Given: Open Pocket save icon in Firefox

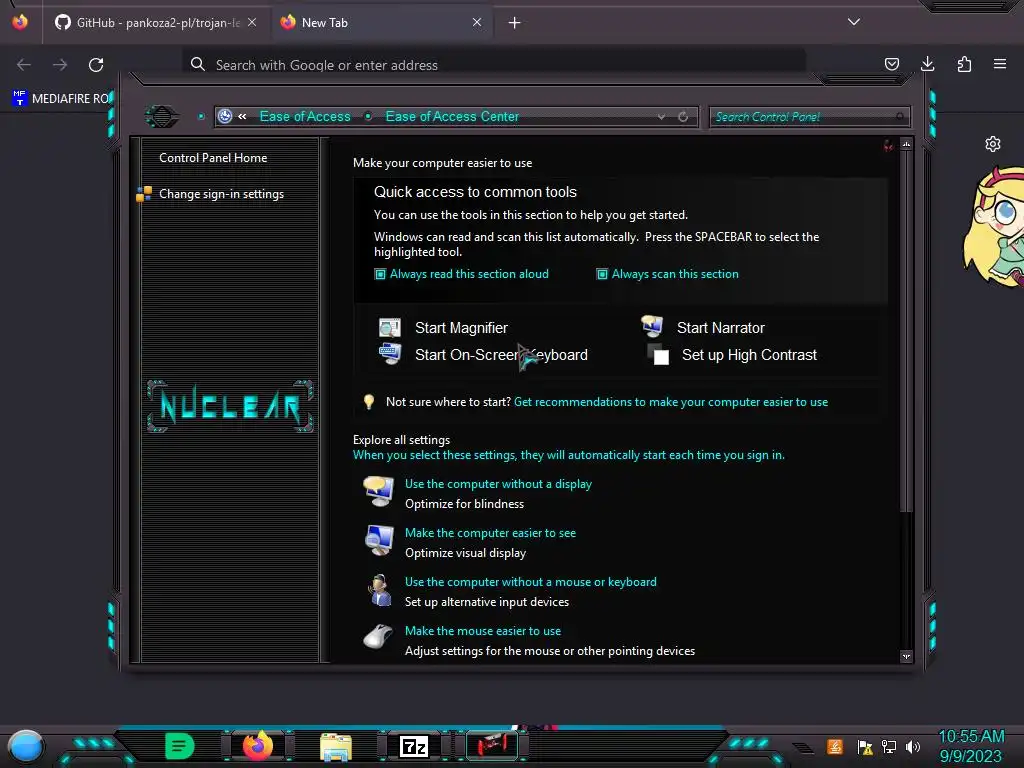Looking at the screenshot, I should [891, 64].
